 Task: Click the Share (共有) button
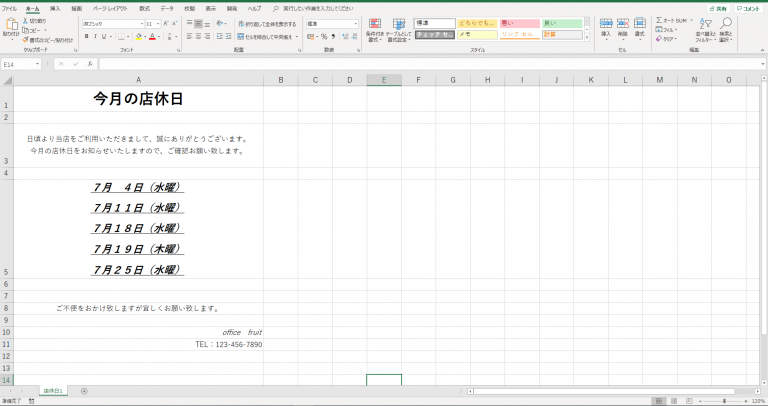716,8
